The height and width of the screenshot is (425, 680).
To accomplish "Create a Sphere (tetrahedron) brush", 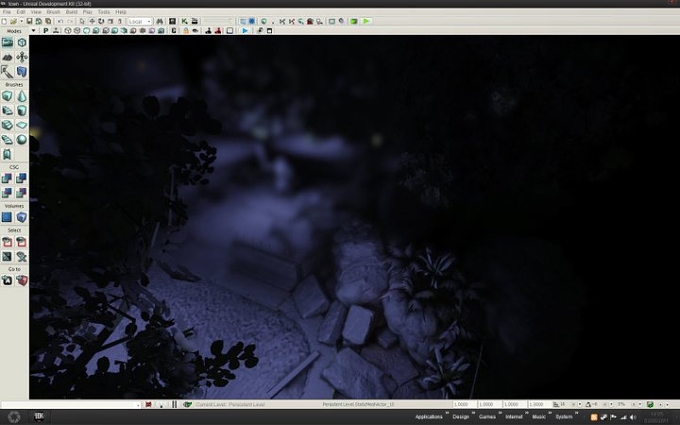I will [x=22, y=139].
